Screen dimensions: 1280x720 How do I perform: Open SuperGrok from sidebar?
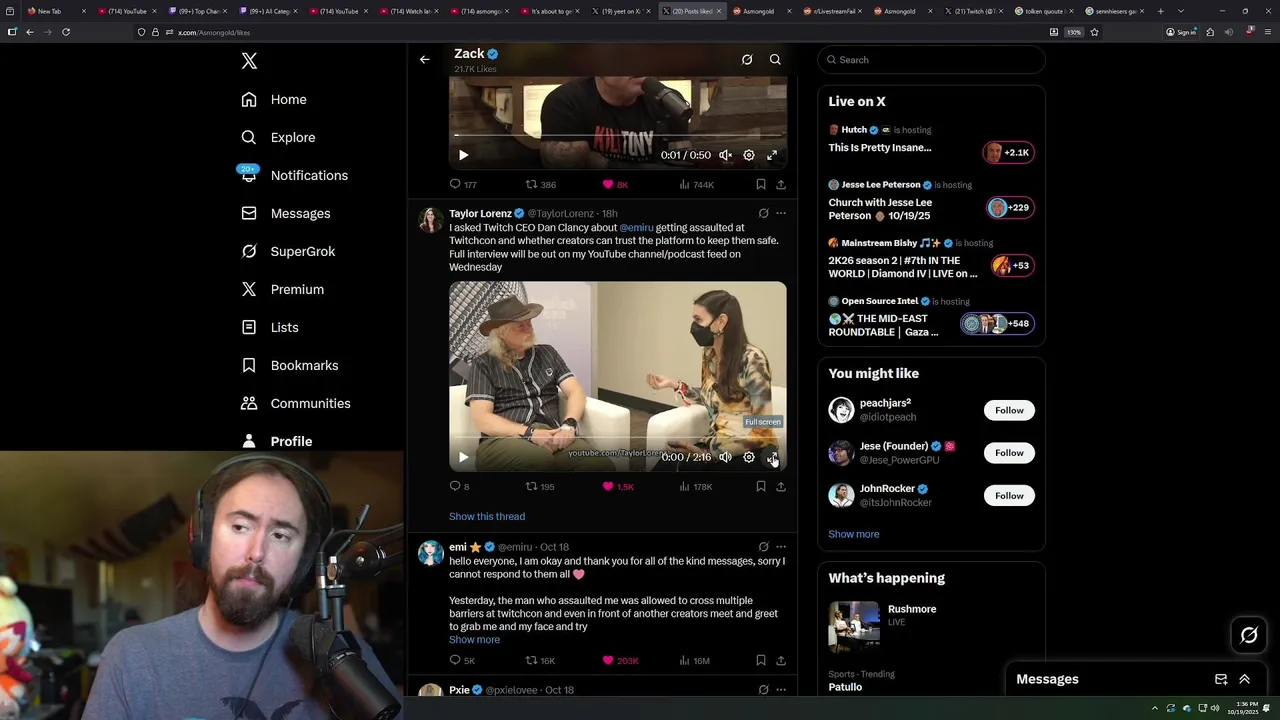(288, 251)
